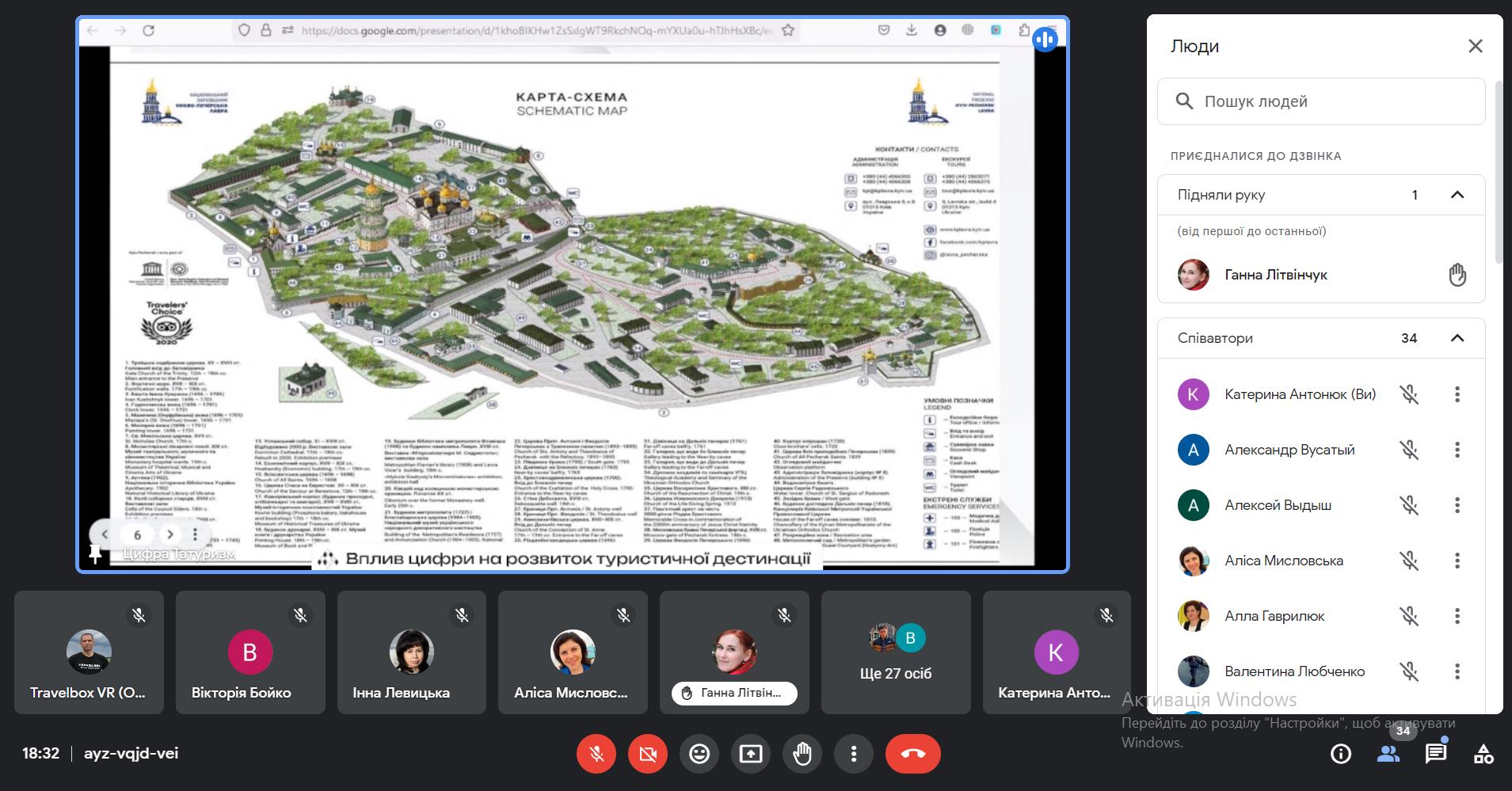This screenshot has height=791, width=1512.
Task: Lower Ганна Літвінчук's raised hand
Action: [x=1457, y=275]
